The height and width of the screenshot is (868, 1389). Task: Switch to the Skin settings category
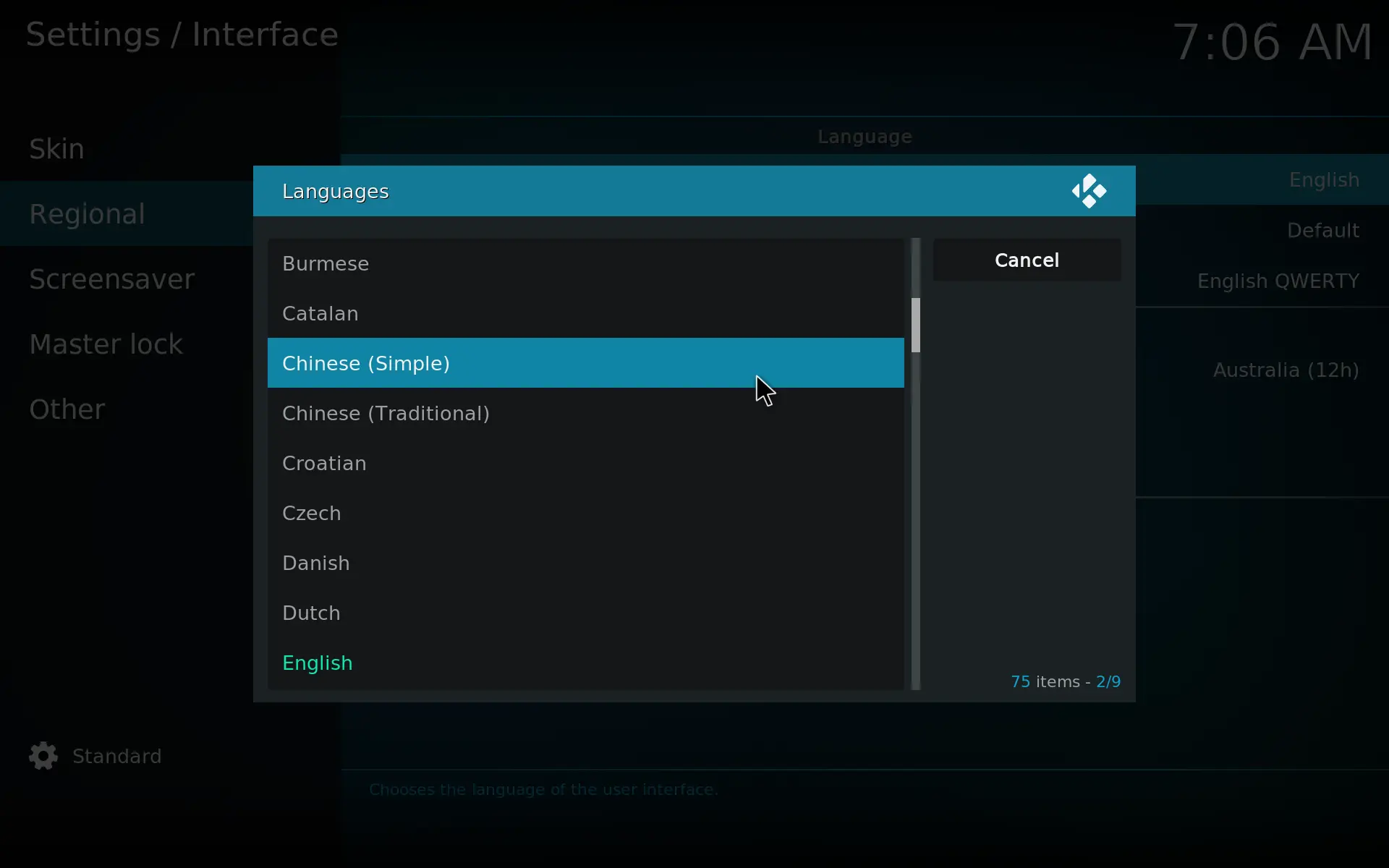58,148
